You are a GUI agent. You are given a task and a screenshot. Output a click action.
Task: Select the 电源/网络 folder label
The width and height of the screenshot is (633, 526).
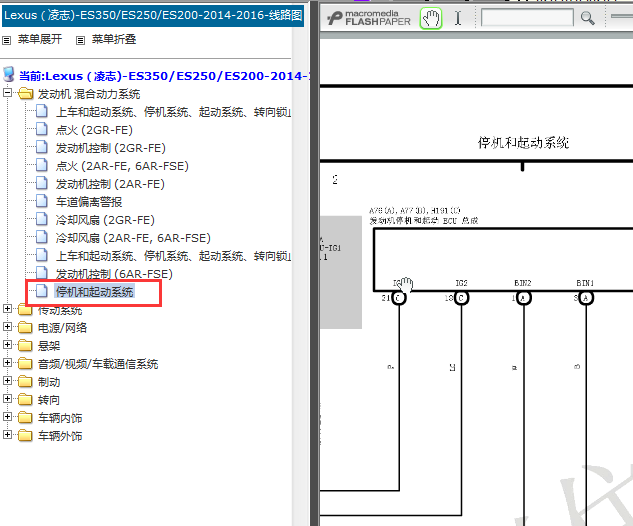(x=62, y=328)
